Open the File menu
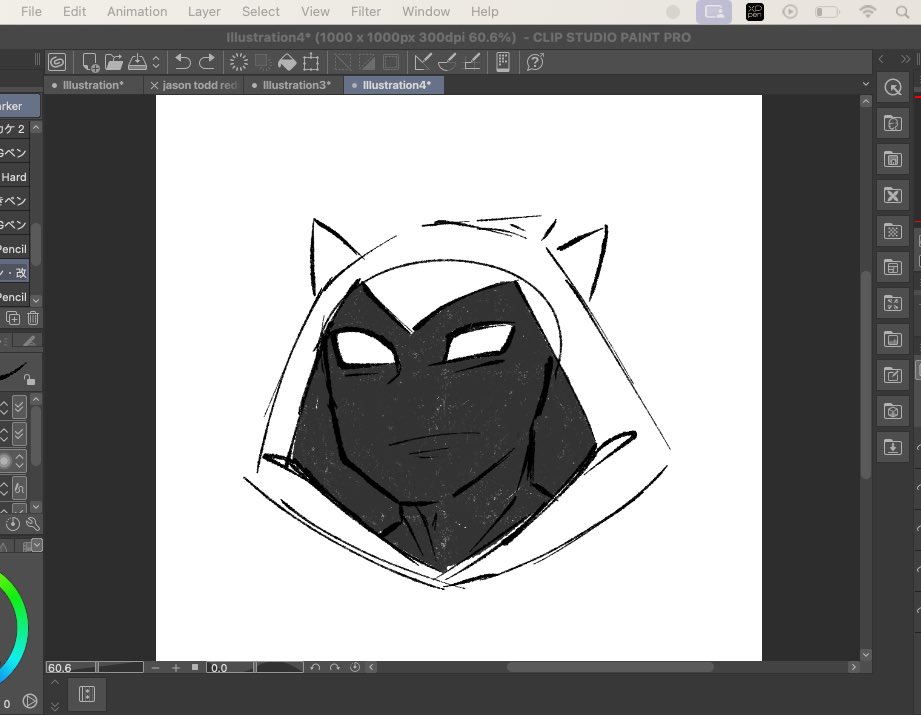Image resolution: width=921 pixels, height=715 pixels. (x=31, y=12)
